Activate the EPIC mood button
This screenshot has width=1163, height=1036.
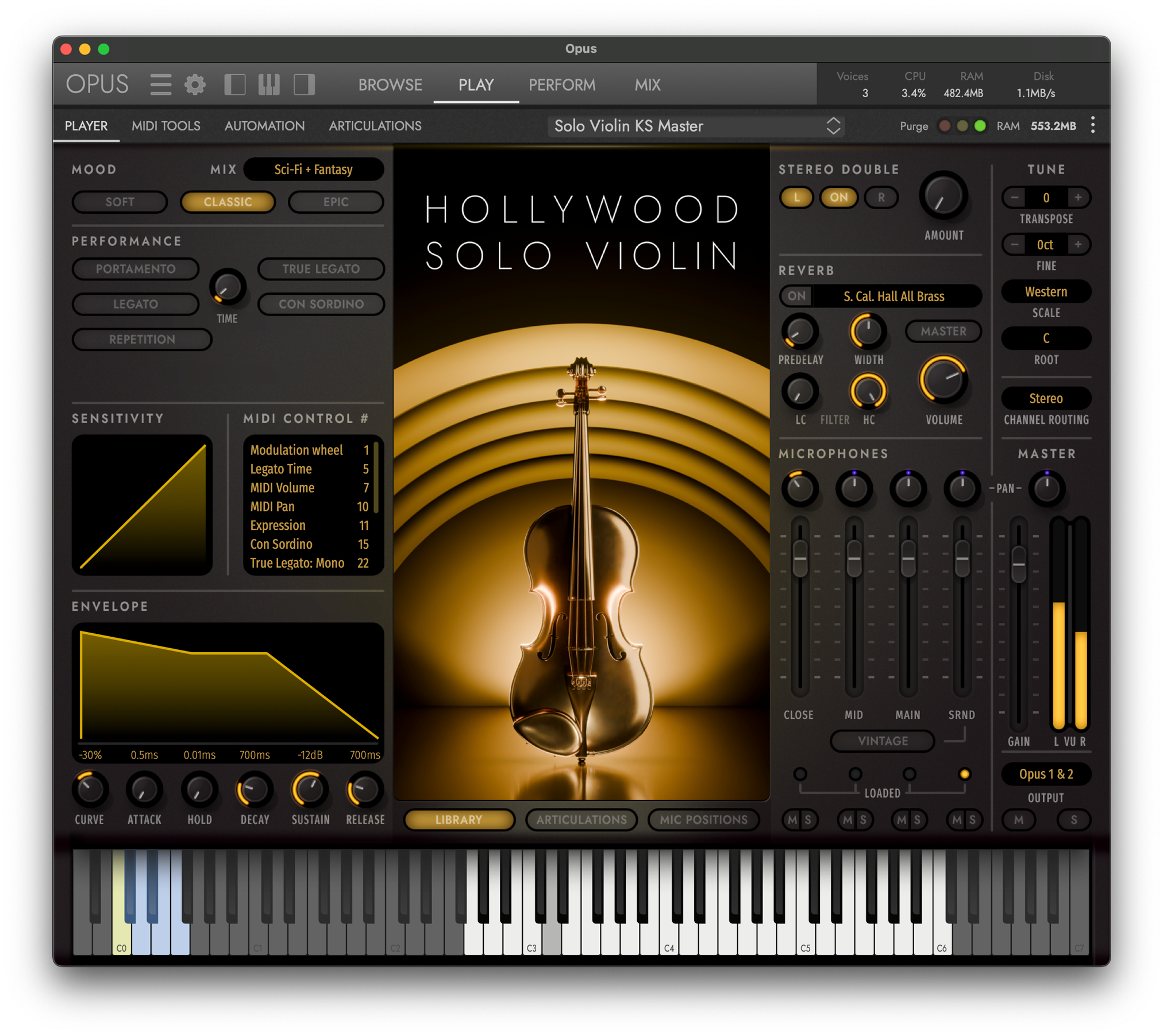point(336,202)
